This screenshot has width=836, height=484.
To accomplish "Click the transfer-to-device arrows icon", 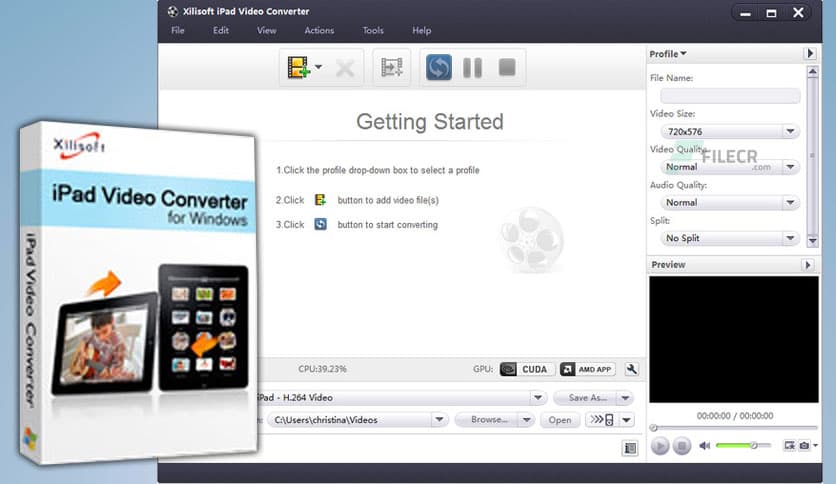I will 602,420.
